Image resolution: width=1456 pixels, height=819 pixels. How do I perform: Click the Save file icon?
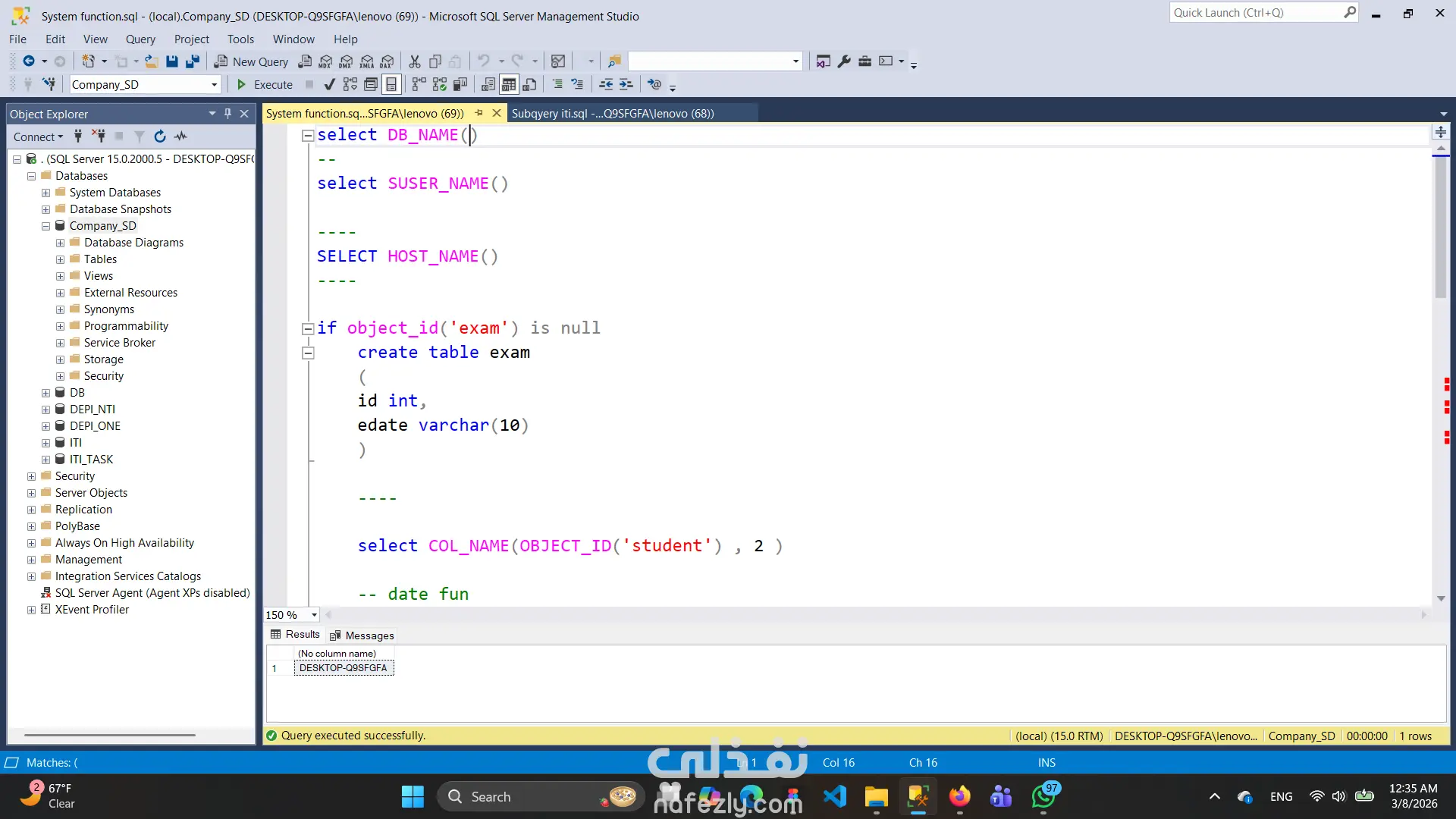click(x=172, y=61)
